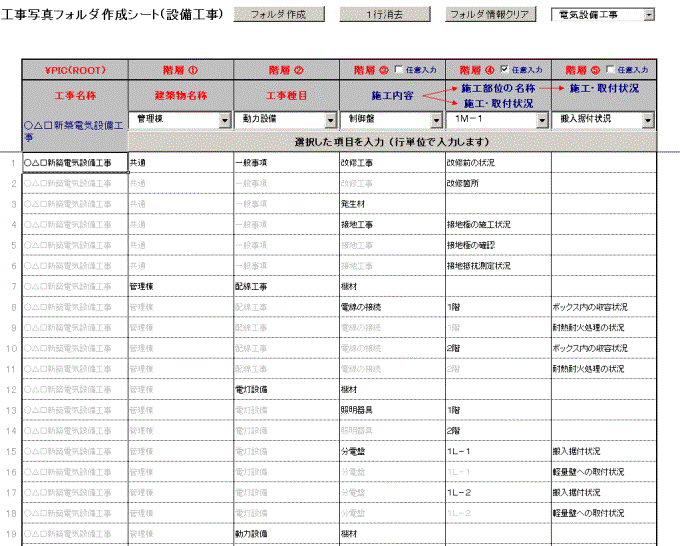Select the 配線工事 cell in row 7
Screen dimensions: 680x546
286,287
